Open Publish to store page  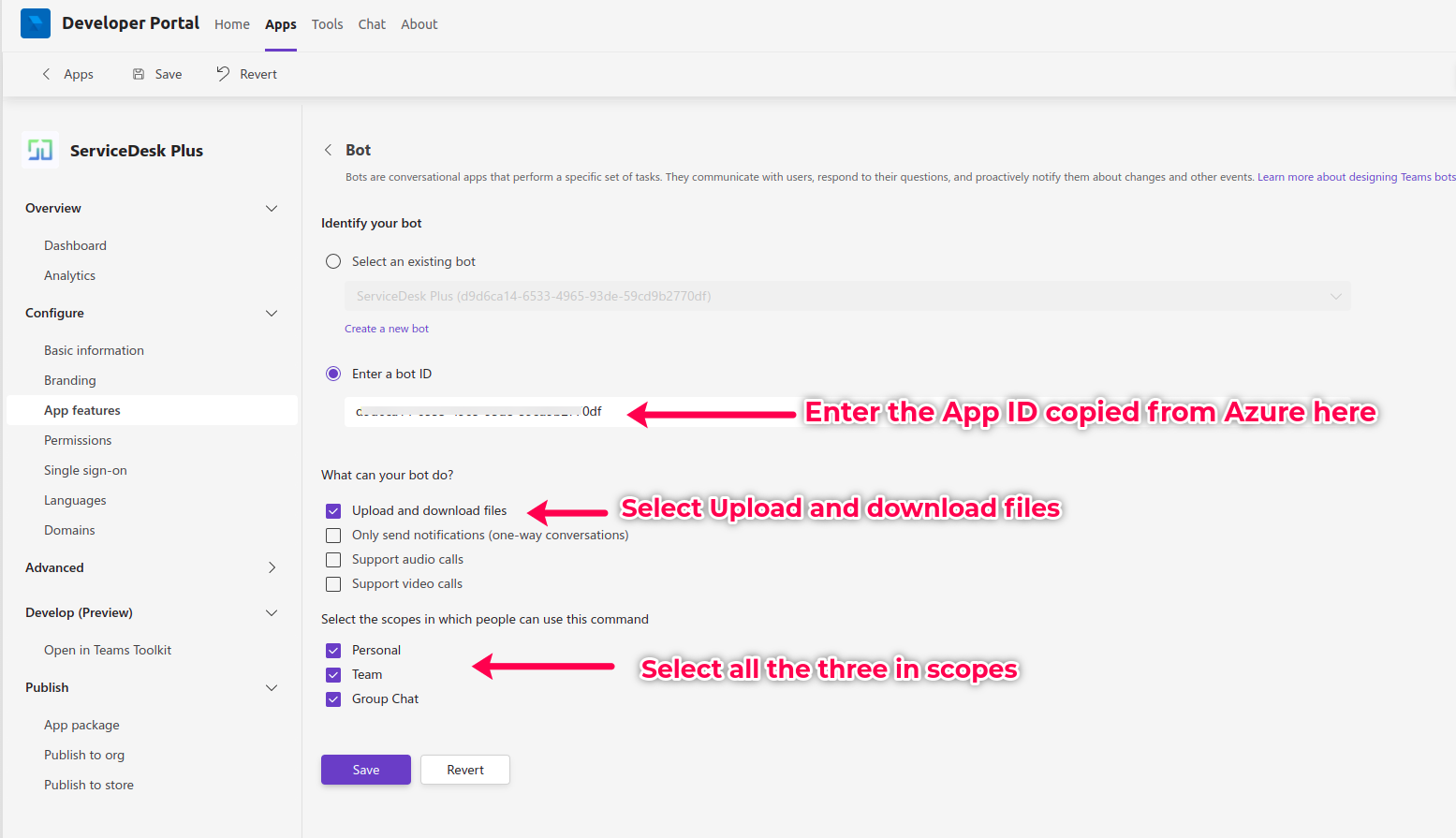pos(89,785)
